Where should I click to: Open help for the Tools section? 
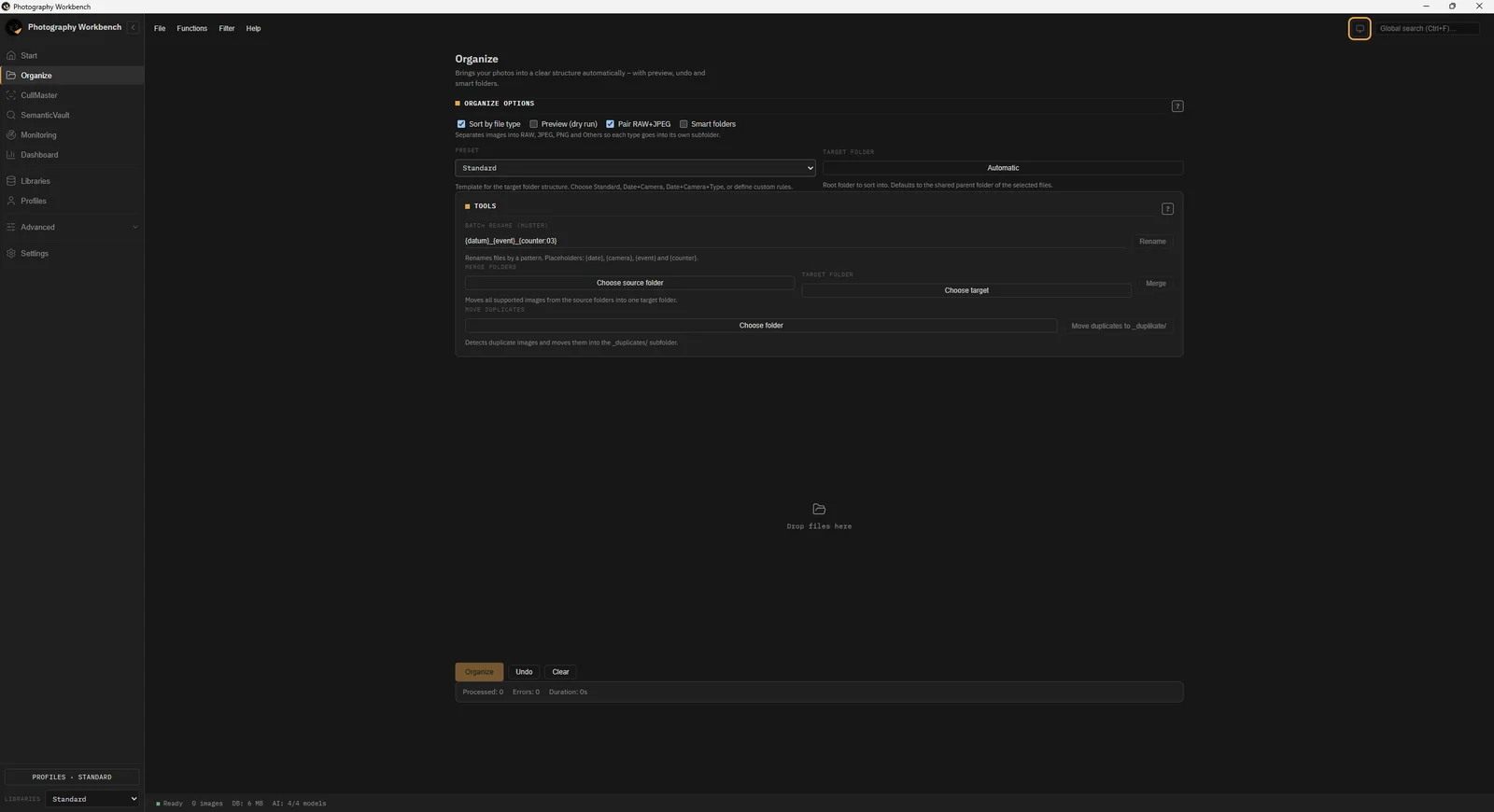(1167, 208)
